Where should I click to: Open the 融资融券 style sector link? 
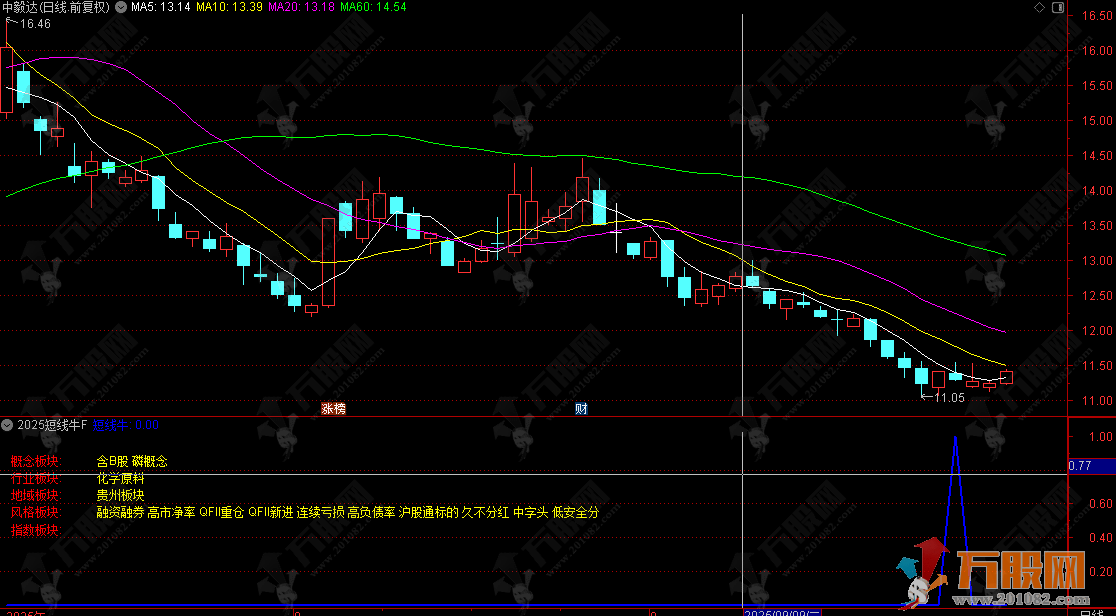click(x=120, y=512)
